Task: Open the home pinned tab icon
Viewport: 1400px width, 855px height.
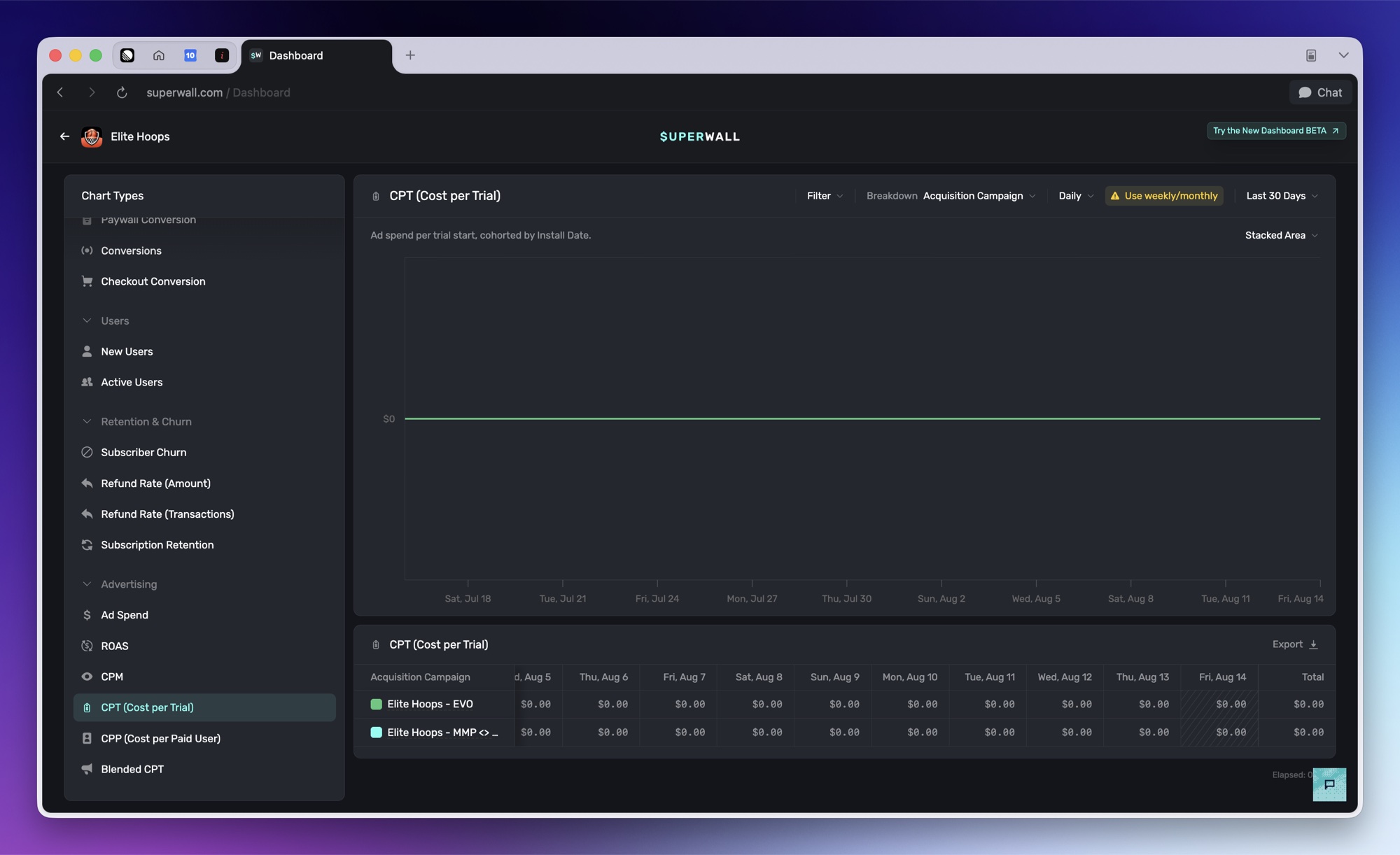Action: 159,55
